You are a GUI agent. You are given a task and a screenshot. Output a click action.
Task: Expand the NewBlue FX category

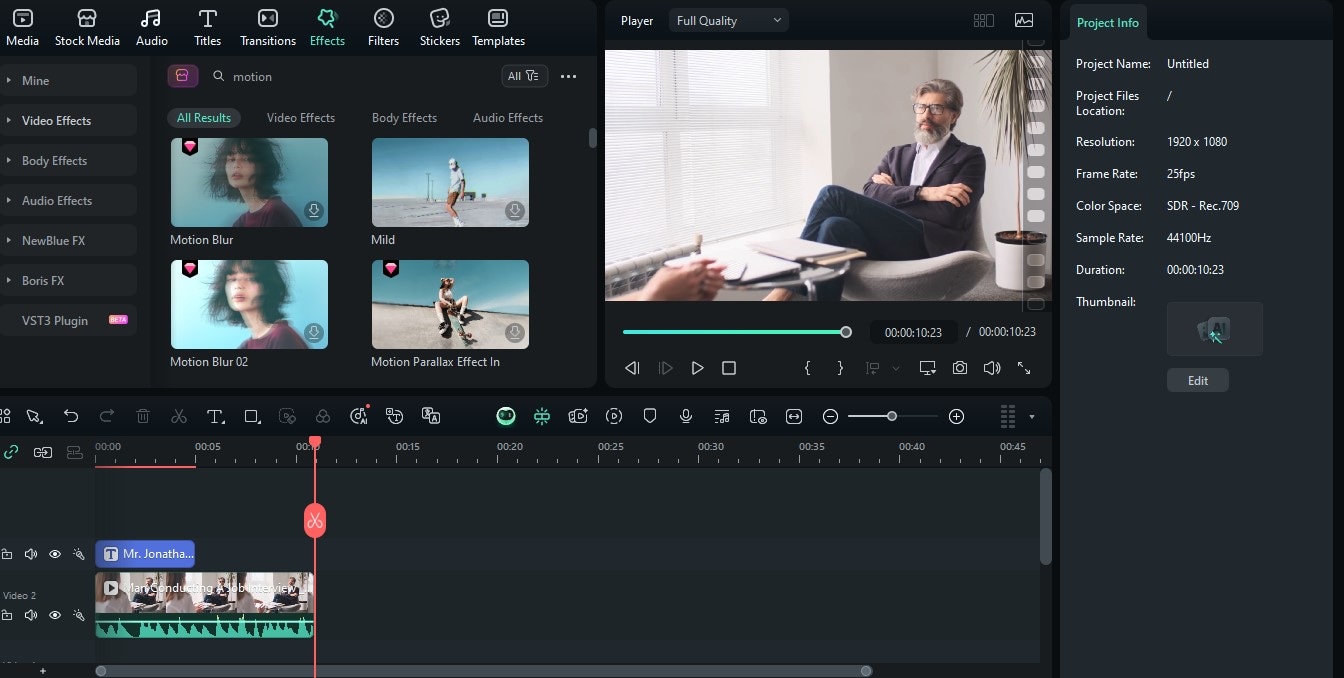pyautogui.click(x=68, y=240)
